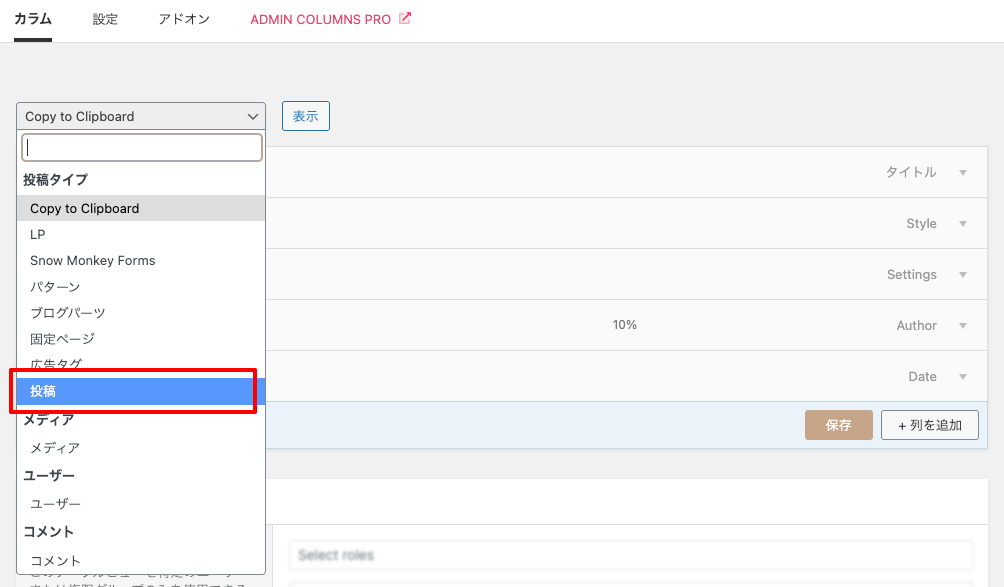Expand the Style column settings arrow
This screenshot has width=1004, height=587.
[x=963, y=224]
